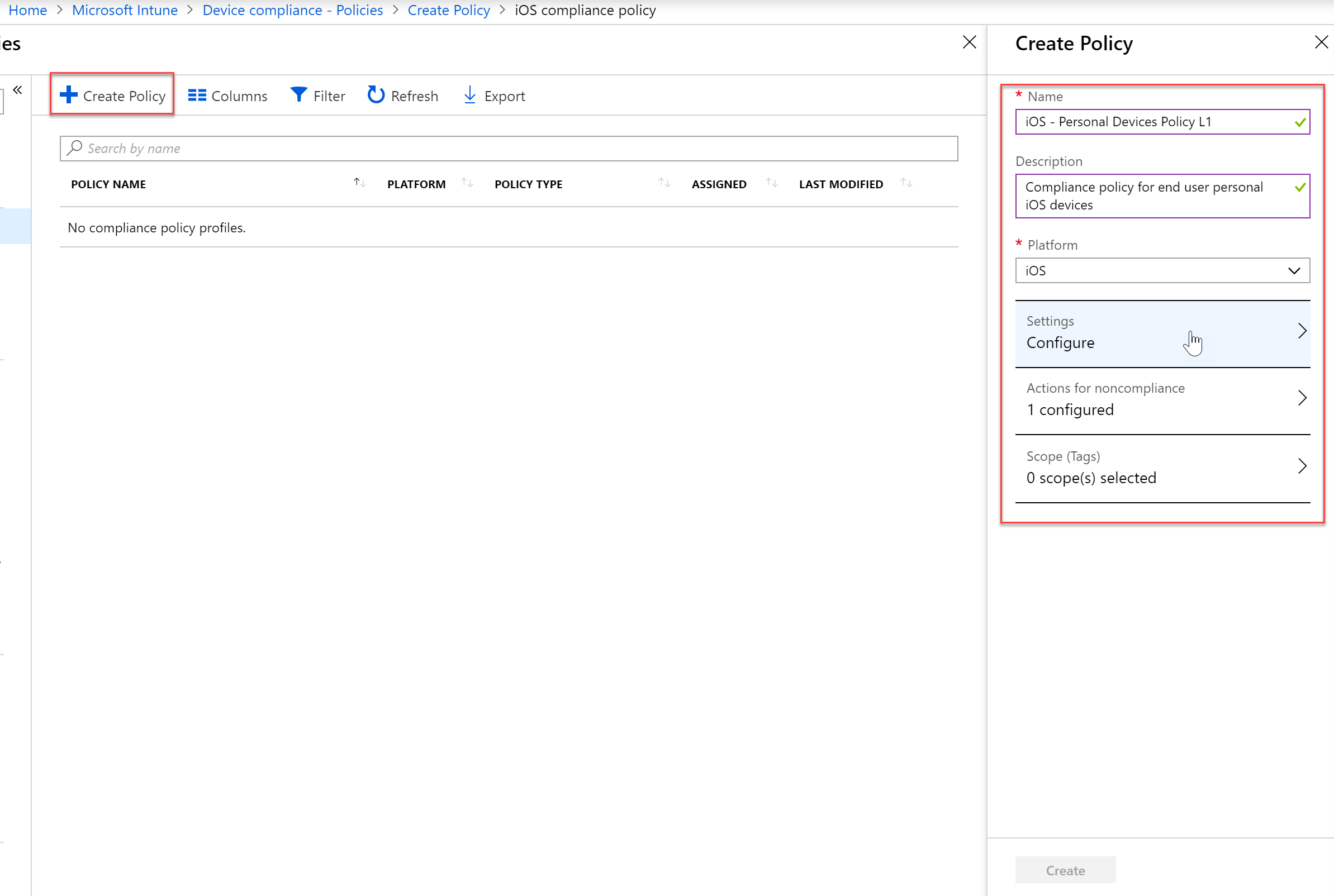Click the Create button
The image size is (1334, 896).
click(x=1065, y=870)
